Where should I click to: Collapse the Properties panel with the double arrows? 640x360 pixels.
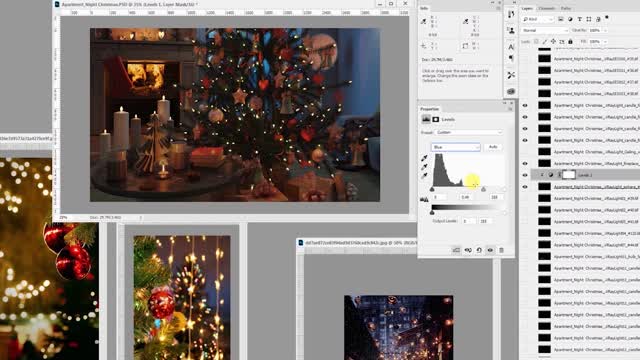click(x=504, y=103)
